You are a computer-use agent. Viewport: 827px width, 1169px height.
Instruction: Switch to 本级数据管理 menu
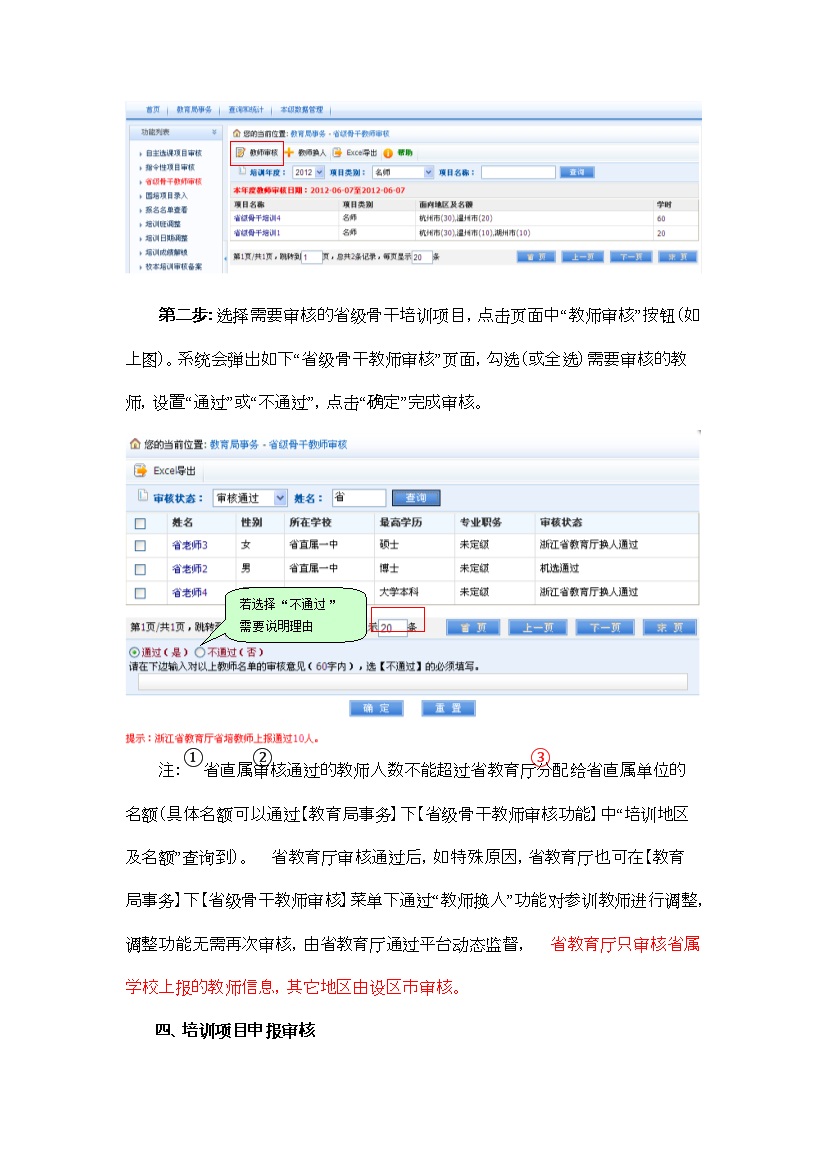(300, 109)
